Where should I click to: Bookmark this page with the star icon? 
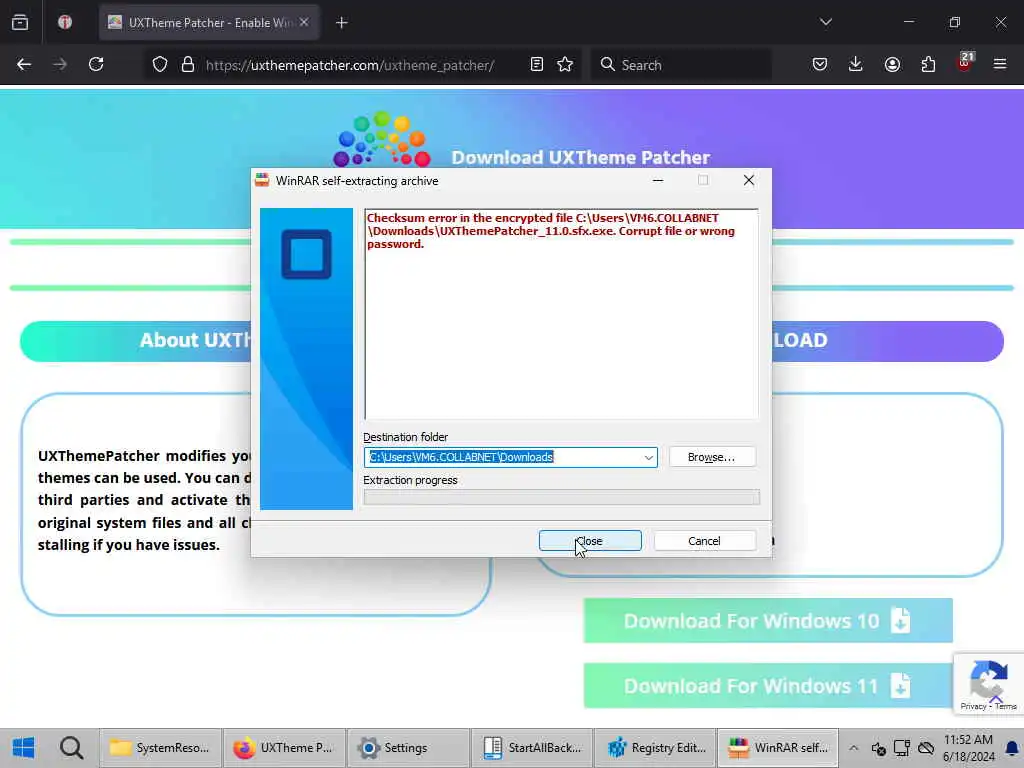coord(565,65)
